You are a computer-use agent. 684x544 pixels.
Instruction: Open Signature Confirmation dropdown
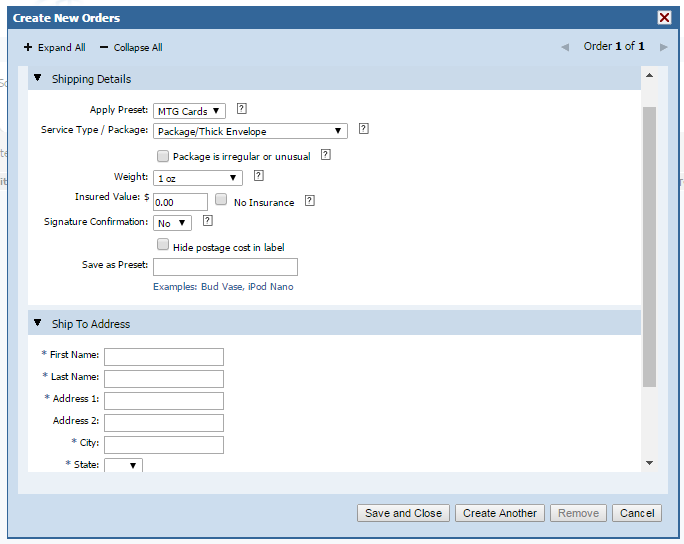172,223
